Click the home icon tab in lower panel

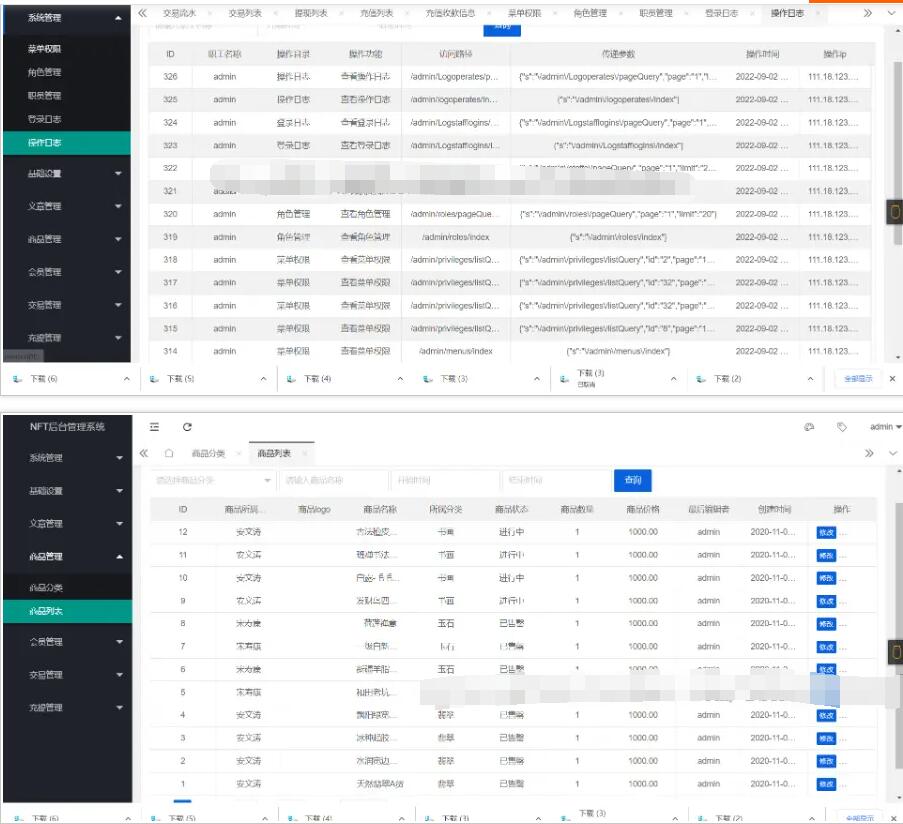(169, 453)
